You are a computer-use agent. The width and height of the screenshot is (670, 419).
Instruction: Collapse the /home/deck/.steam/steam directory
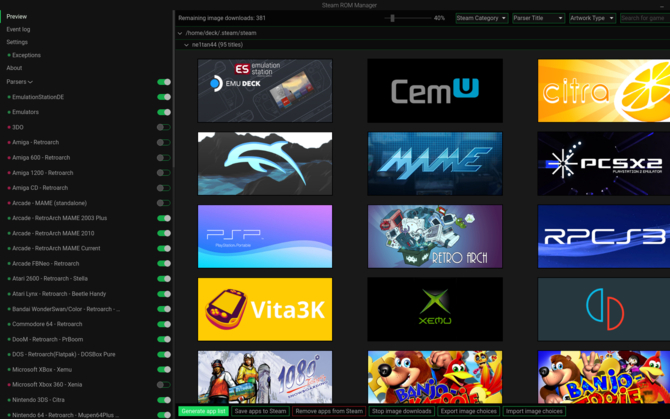pyautogui.click(x=180, y=33)
